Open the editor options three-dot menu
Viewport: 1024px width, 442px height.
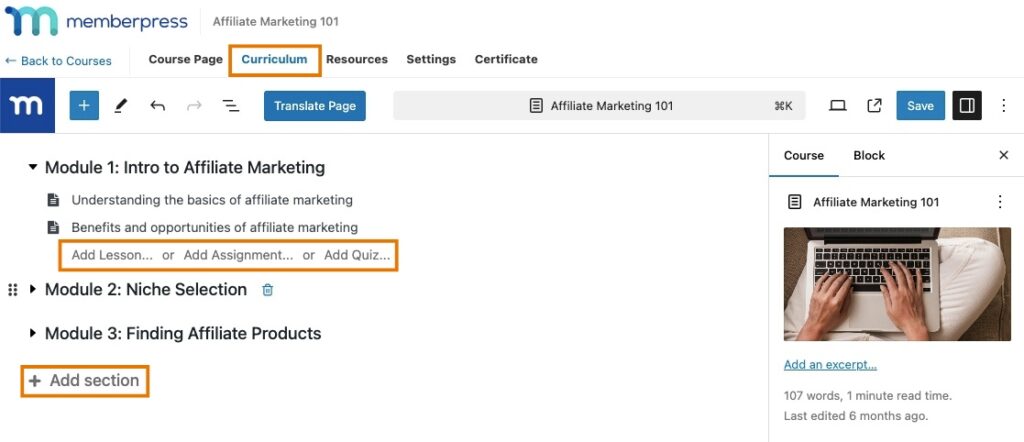point(1003,106)
